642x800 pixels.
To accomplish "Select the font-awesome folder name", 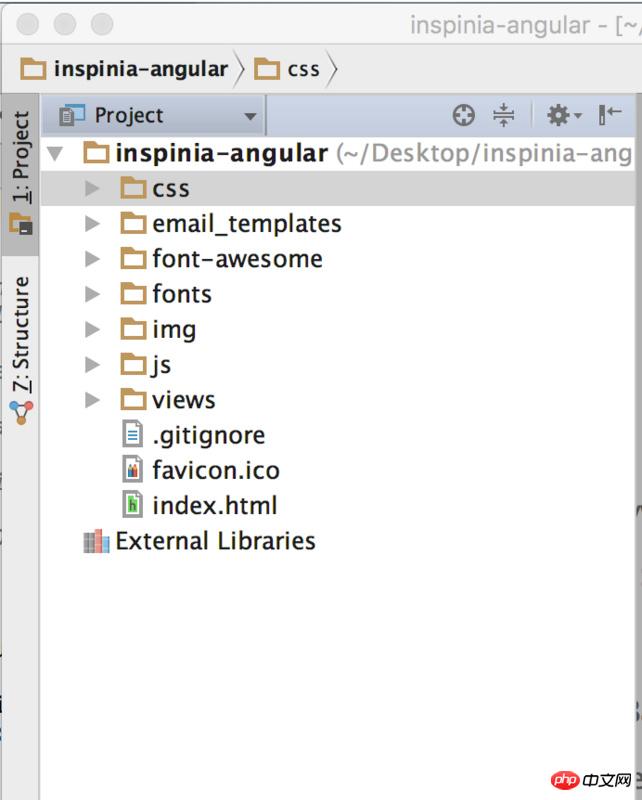I will (x=237, y=259).
